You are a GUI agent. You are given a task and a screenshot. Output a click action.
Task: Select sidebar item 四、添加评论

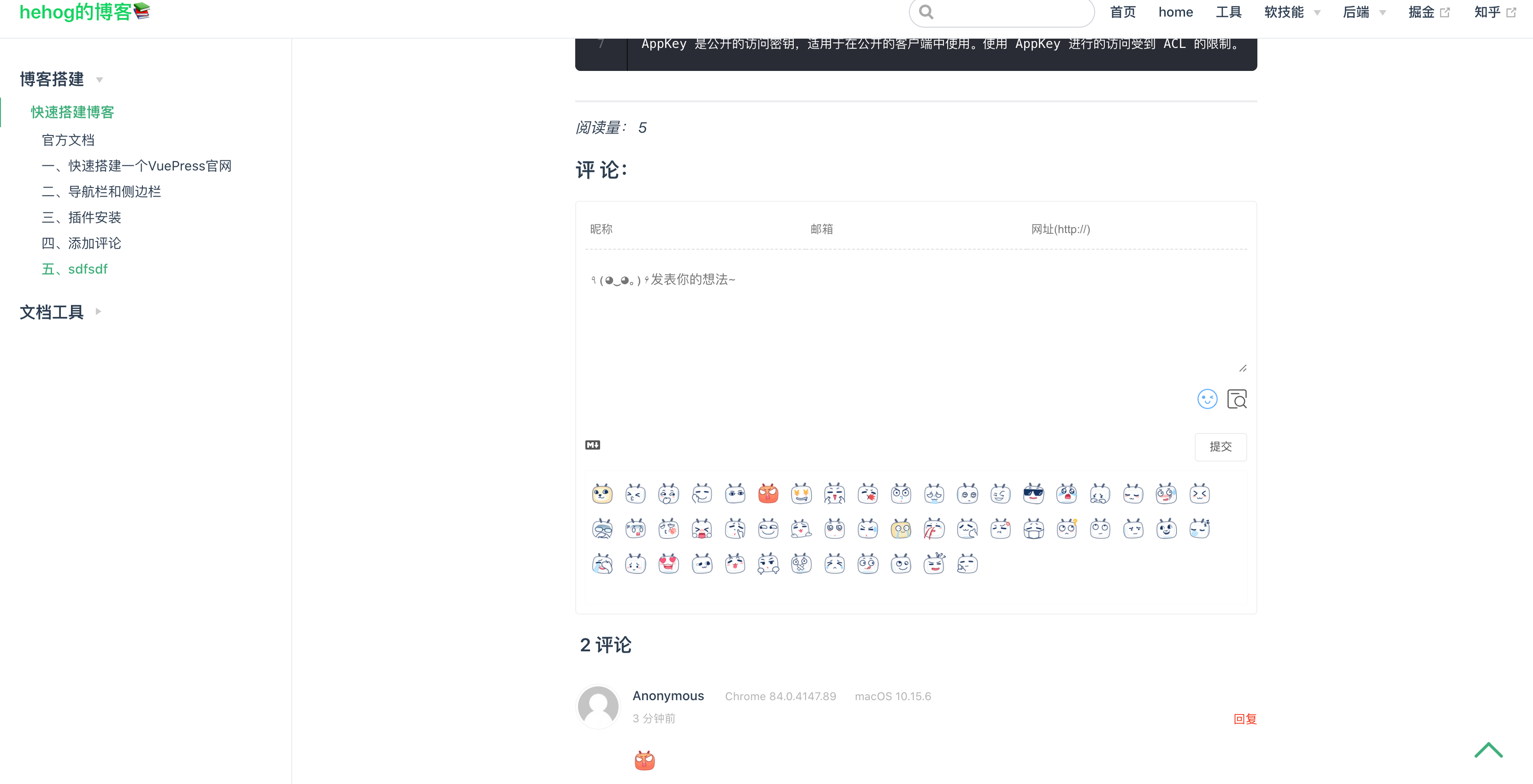click(82, 243)
